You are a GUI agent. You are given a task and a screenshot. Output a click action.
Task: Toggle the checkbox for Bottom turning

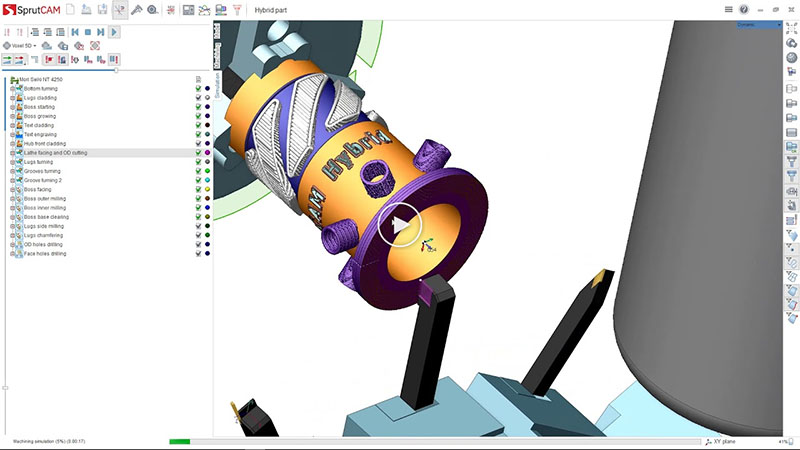[199, 89]
